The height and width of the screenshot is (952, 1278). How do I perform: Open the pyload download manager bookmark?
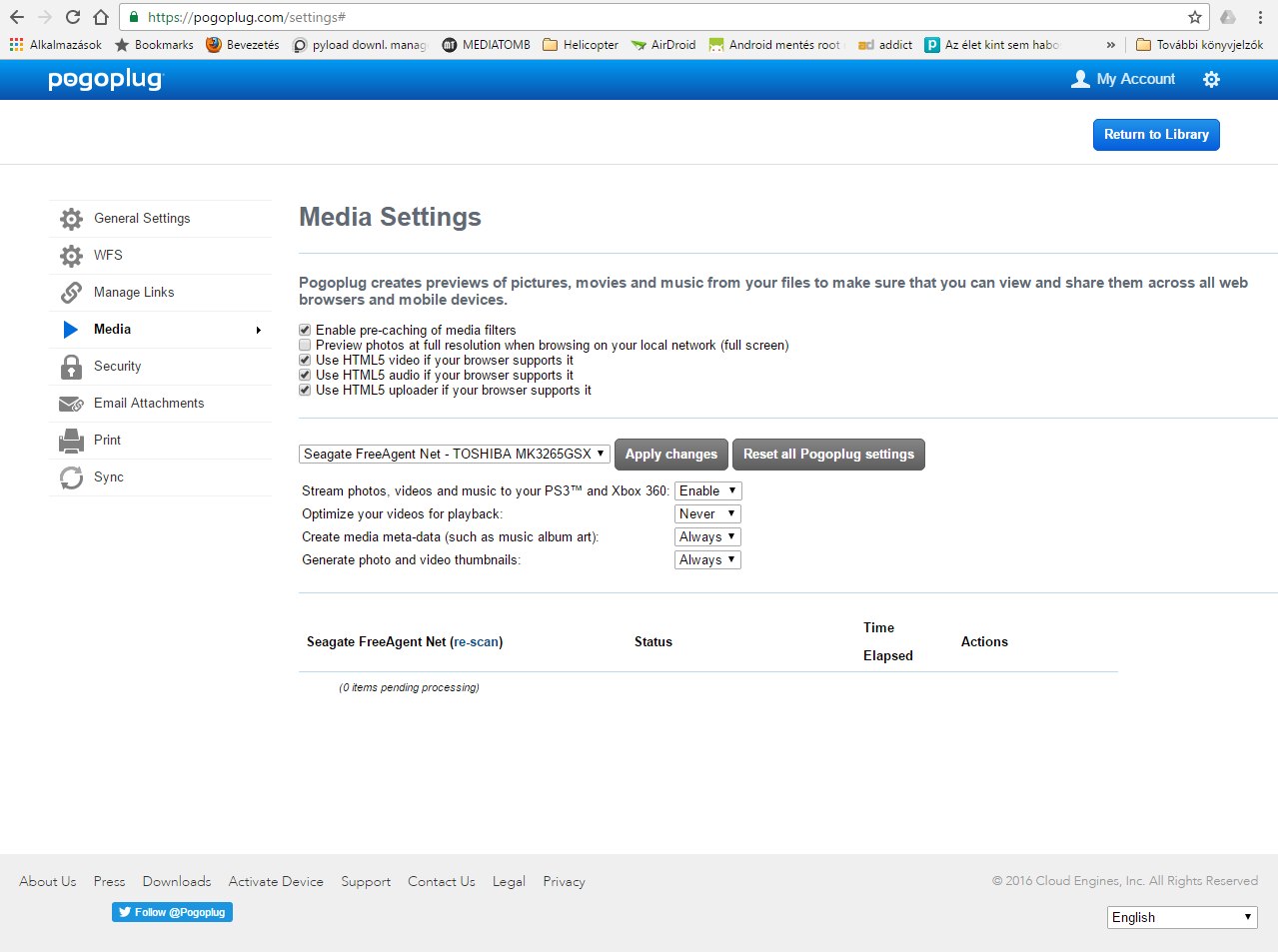(x=360, y=45)
